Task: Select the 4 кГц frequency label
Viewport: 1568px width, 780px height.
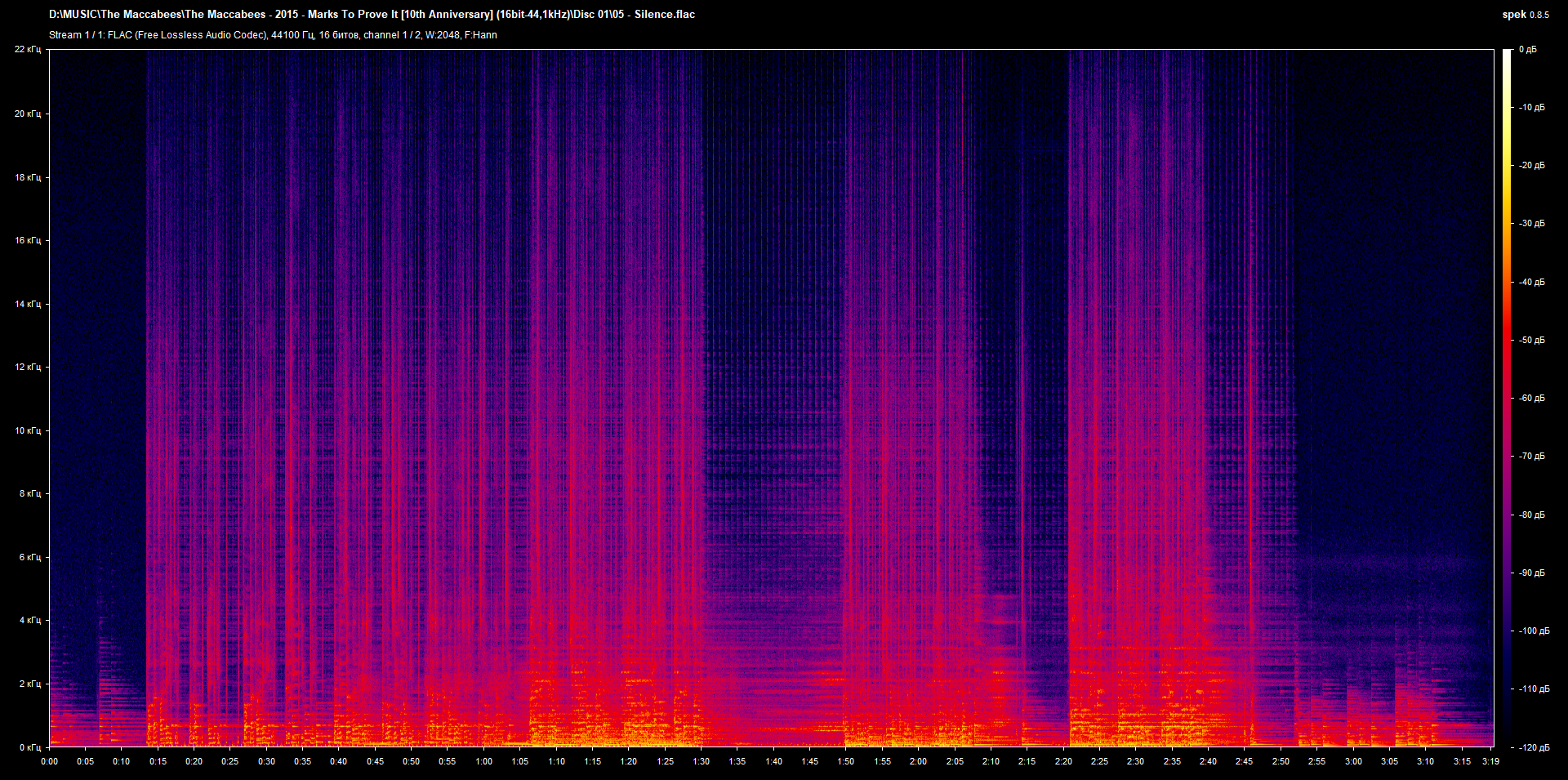Action: [x=29, y=621]
